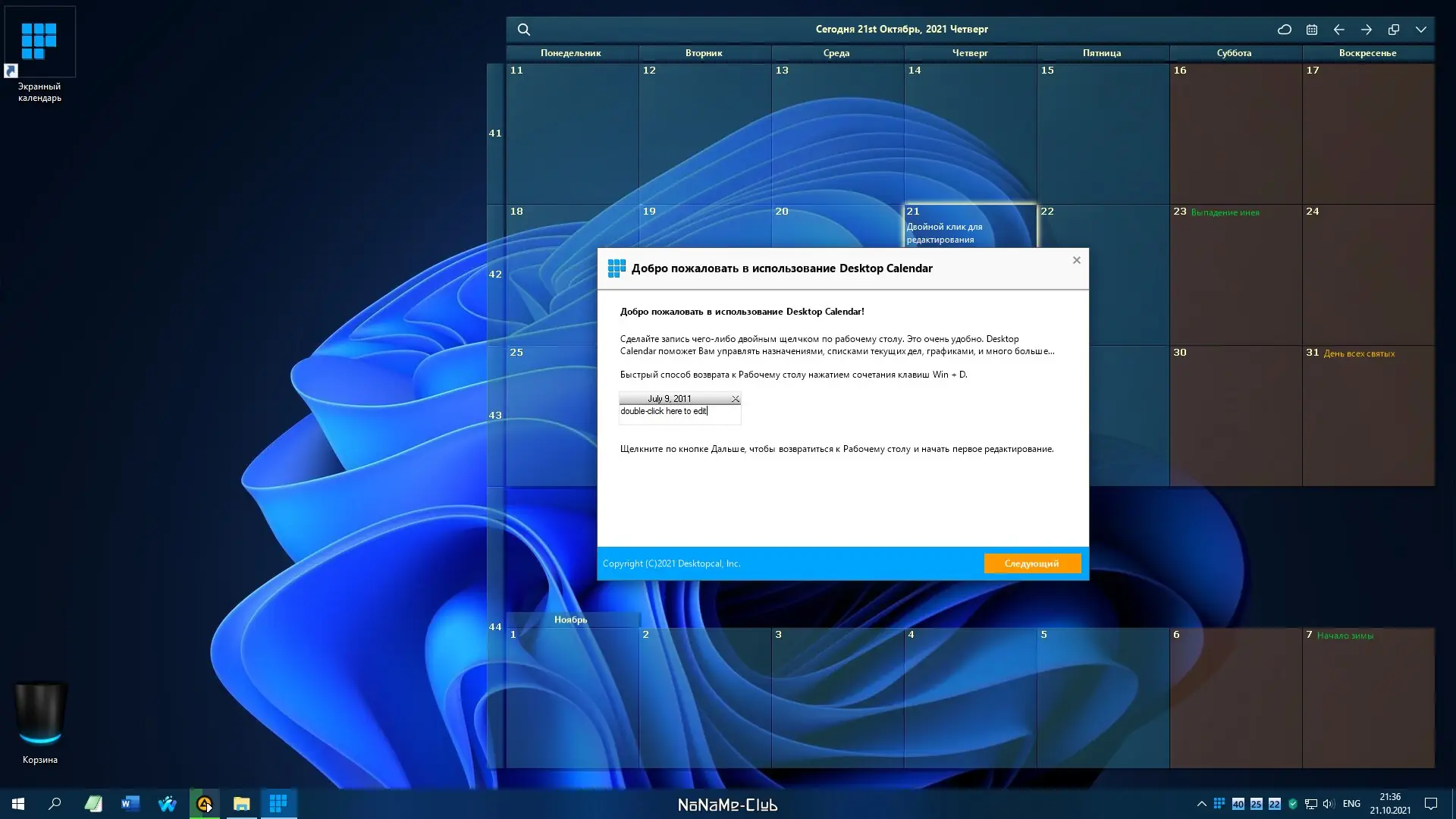Click the Следующий button

[1031, 563]
